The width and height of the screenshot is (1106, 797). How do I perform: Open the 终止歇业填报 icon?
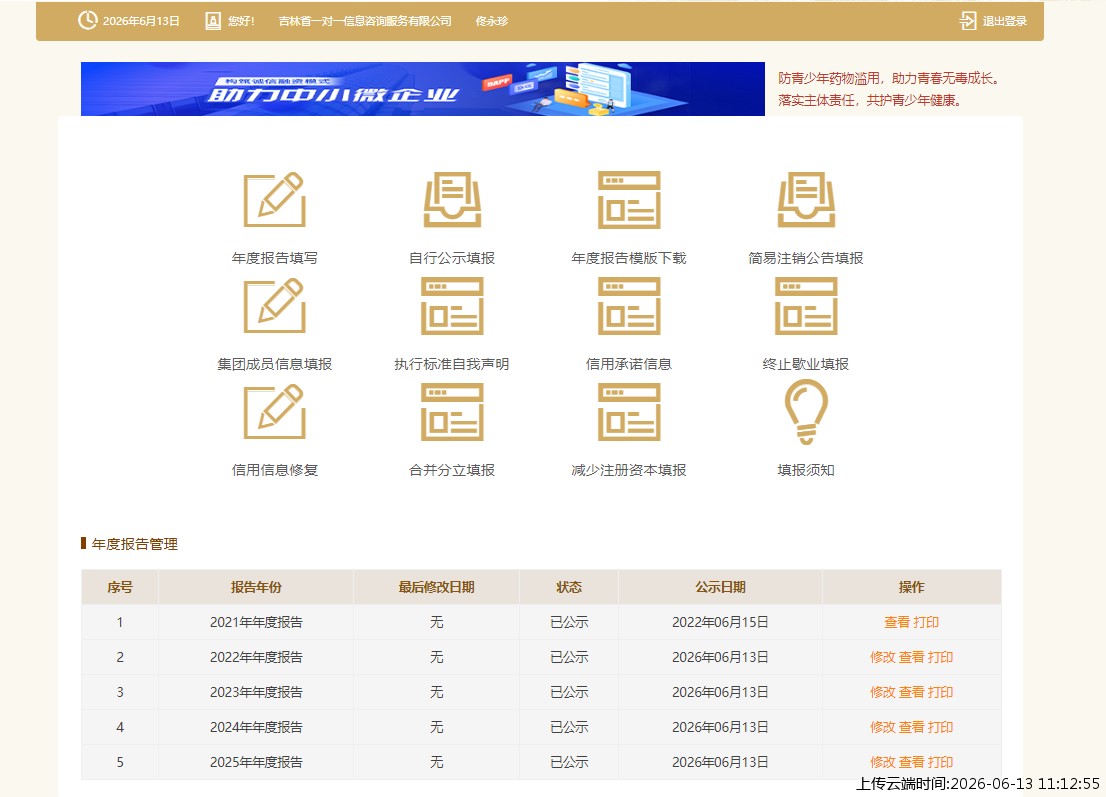pyautogui.click(x=806, y=305)
